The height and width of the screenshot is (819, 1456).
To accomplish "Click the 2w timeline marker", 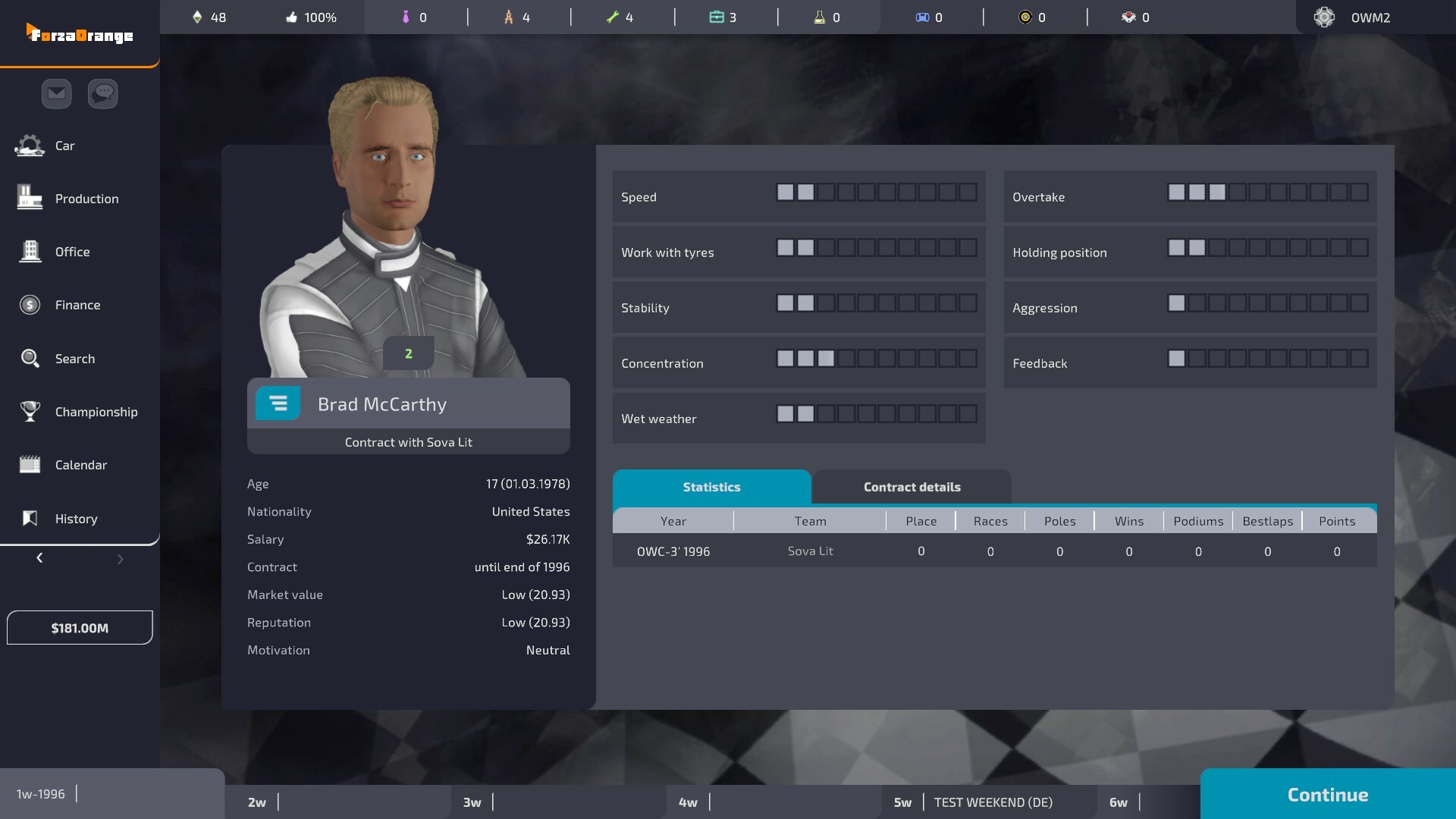I will click(256, 802).
